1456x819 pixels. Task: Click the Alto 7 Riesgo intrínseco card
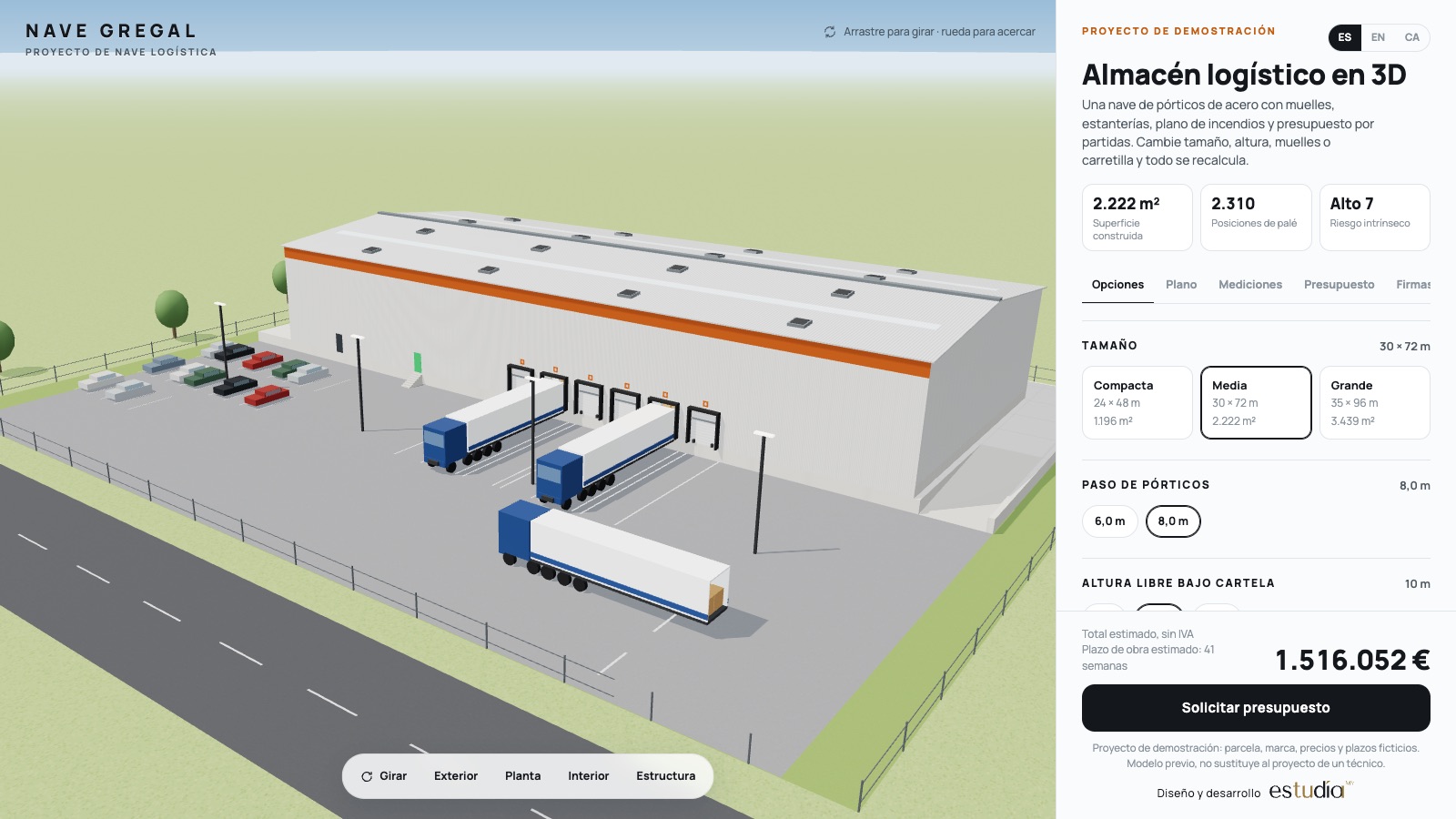(1374, 217)
